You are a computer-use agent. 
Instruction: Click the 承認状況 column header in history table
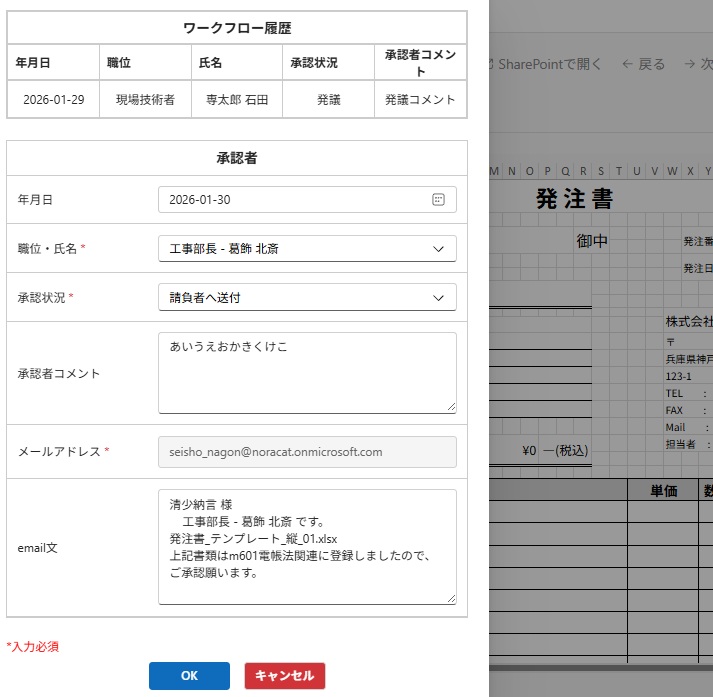click(x=314, y=63)
